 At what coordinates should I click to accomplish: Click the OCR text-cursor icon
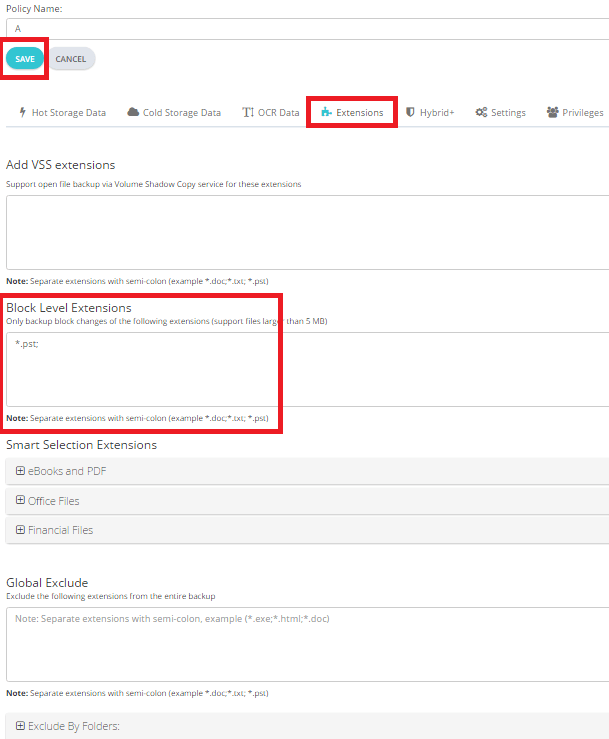(248, 112)
